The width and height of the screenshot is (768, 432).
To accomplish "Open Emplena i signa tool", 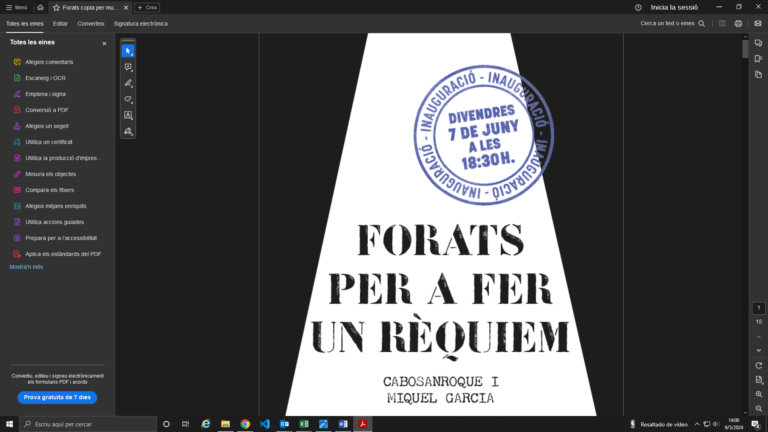I will point(45,94).
